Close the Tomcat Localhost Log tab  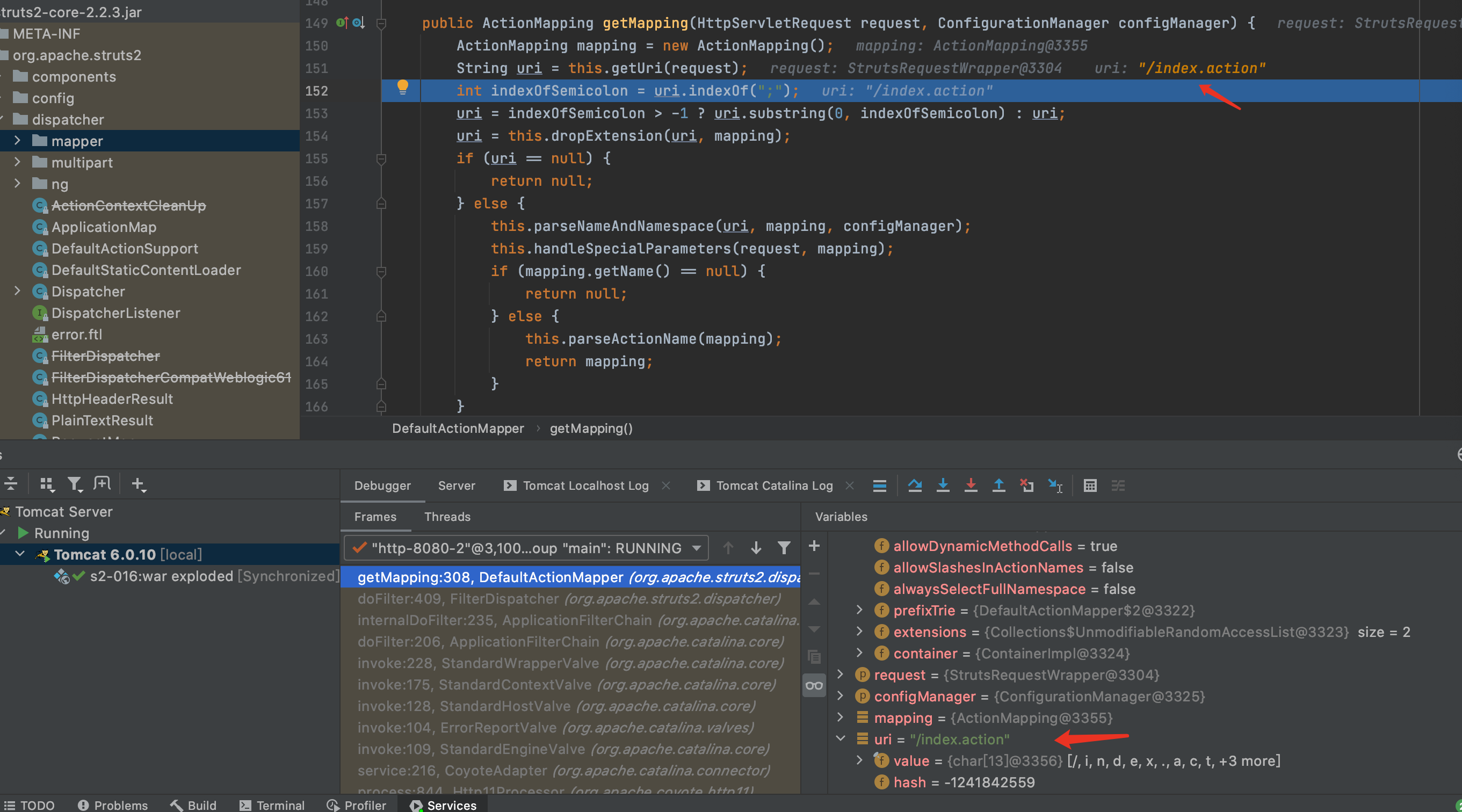pyautogui.click(x=667, y=485)
